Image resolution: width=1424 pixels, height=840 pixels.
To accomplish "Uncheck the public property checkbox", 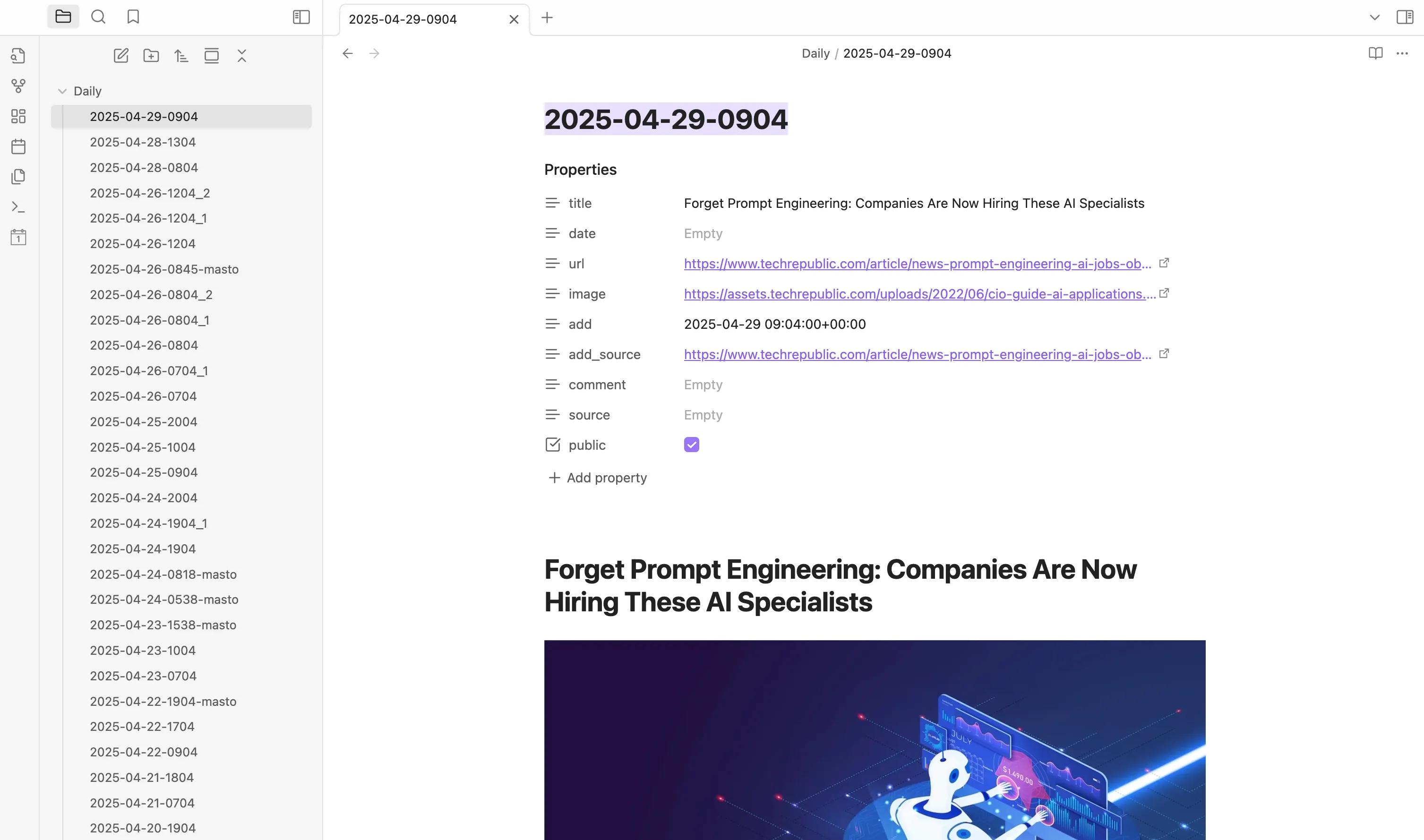I will coord(692,445).
